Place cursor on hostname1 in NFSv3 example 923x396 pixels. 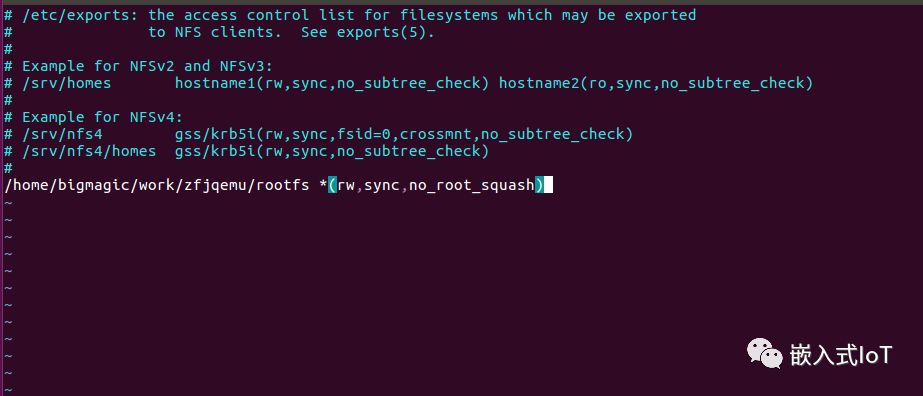(215, 83)
